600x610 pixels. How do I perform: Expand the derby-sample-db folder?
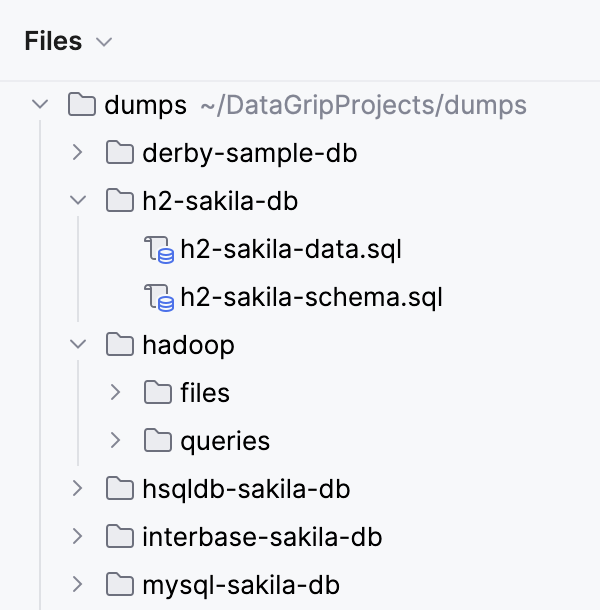[x=78, y=152]
